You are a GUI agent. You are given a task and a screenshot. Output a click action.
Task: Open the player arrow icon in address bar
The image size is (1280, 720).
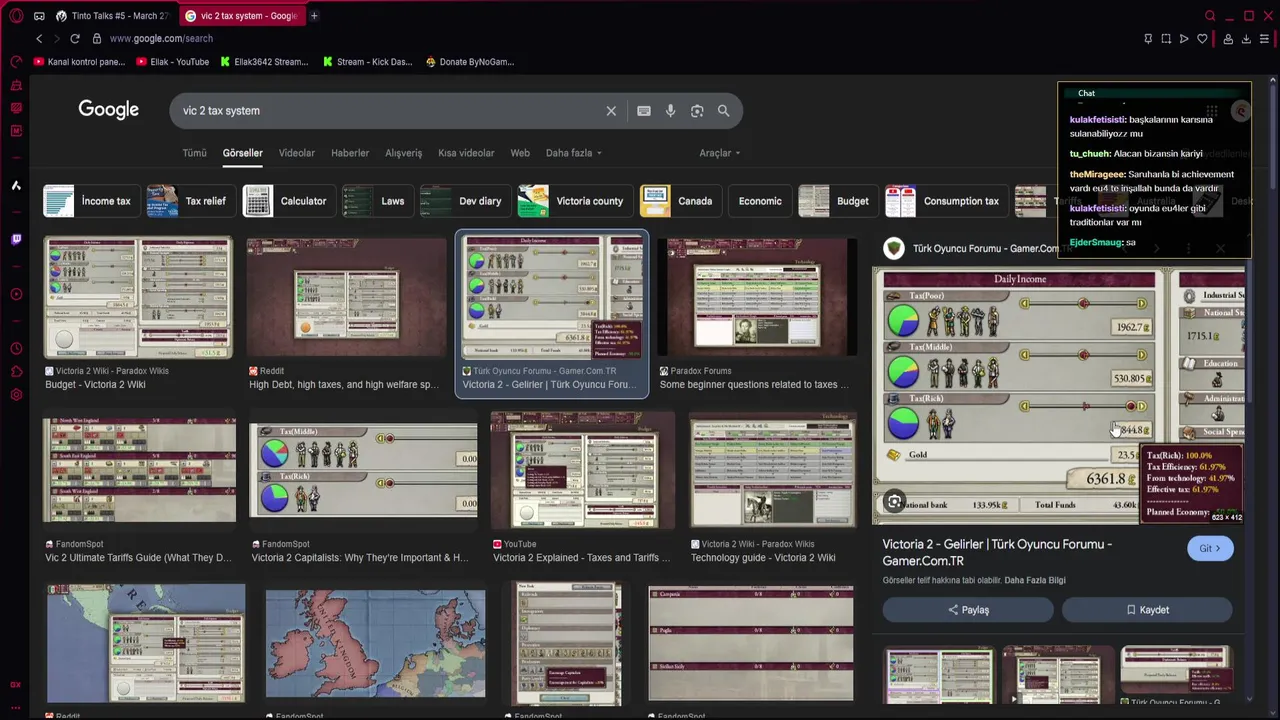1184,39
